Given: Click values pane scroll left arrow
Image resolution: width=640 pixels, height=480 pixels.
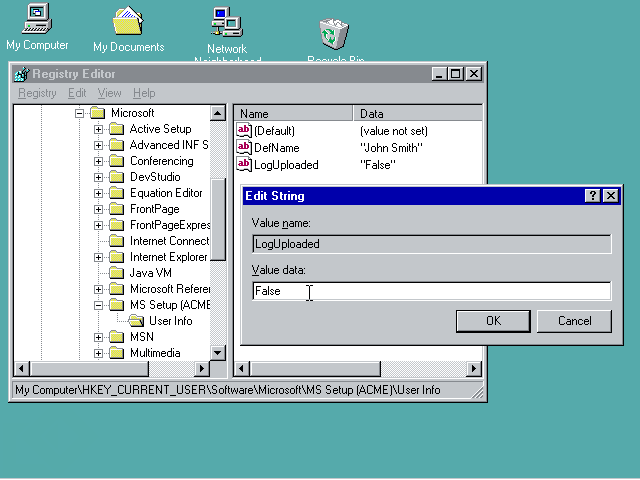Looking at the screenshot, I should point(242,369).
